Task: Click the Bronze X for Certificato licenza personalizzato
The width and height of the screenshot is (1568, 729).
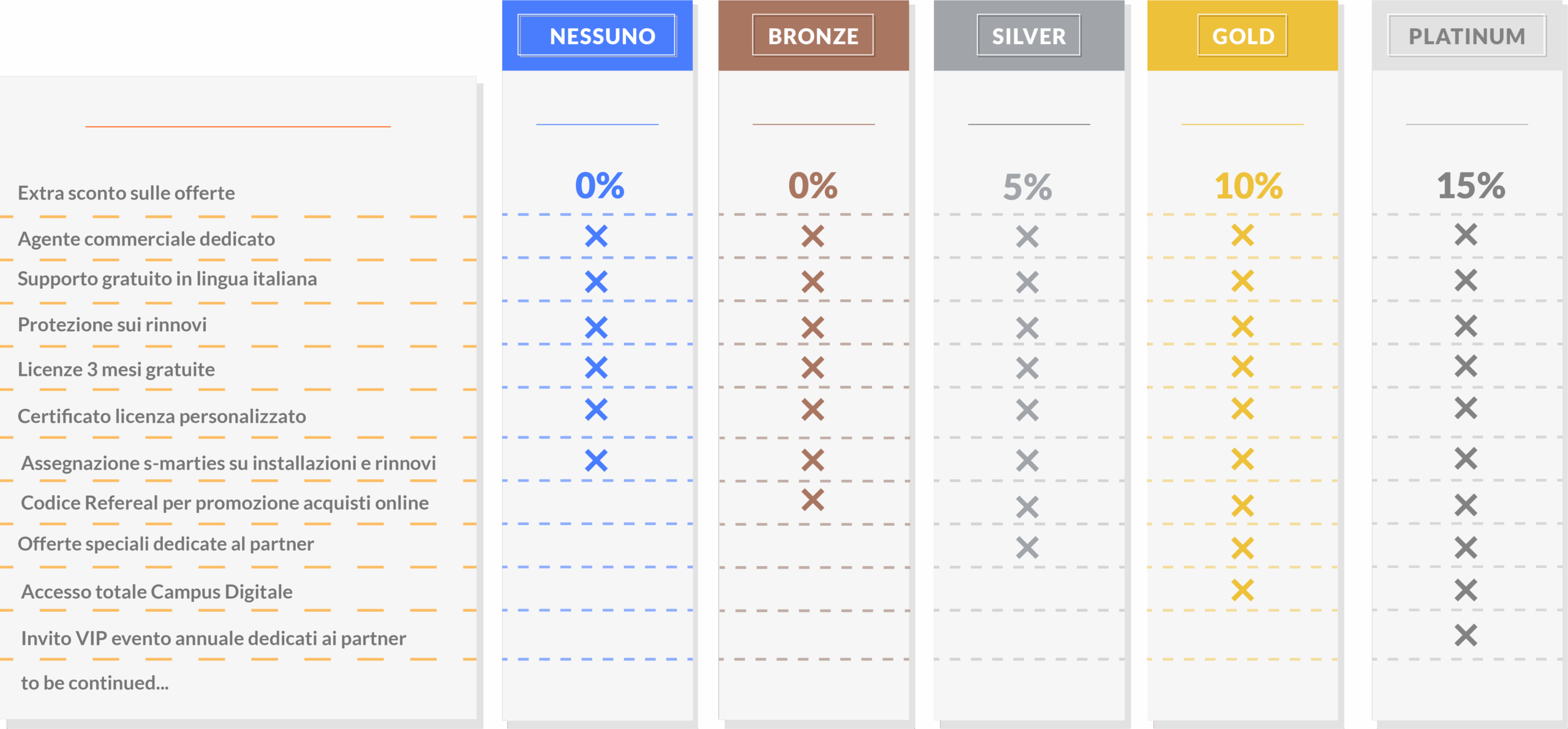Action: 813,409
